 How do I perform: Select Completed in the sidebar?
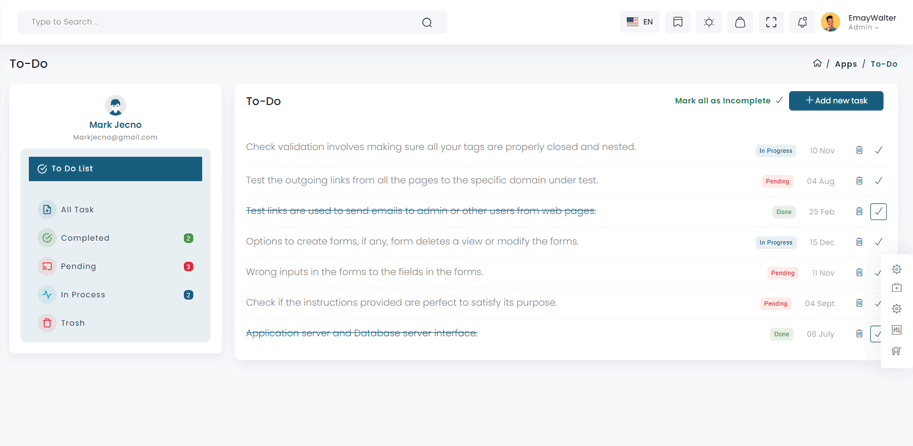pos(85,238)
